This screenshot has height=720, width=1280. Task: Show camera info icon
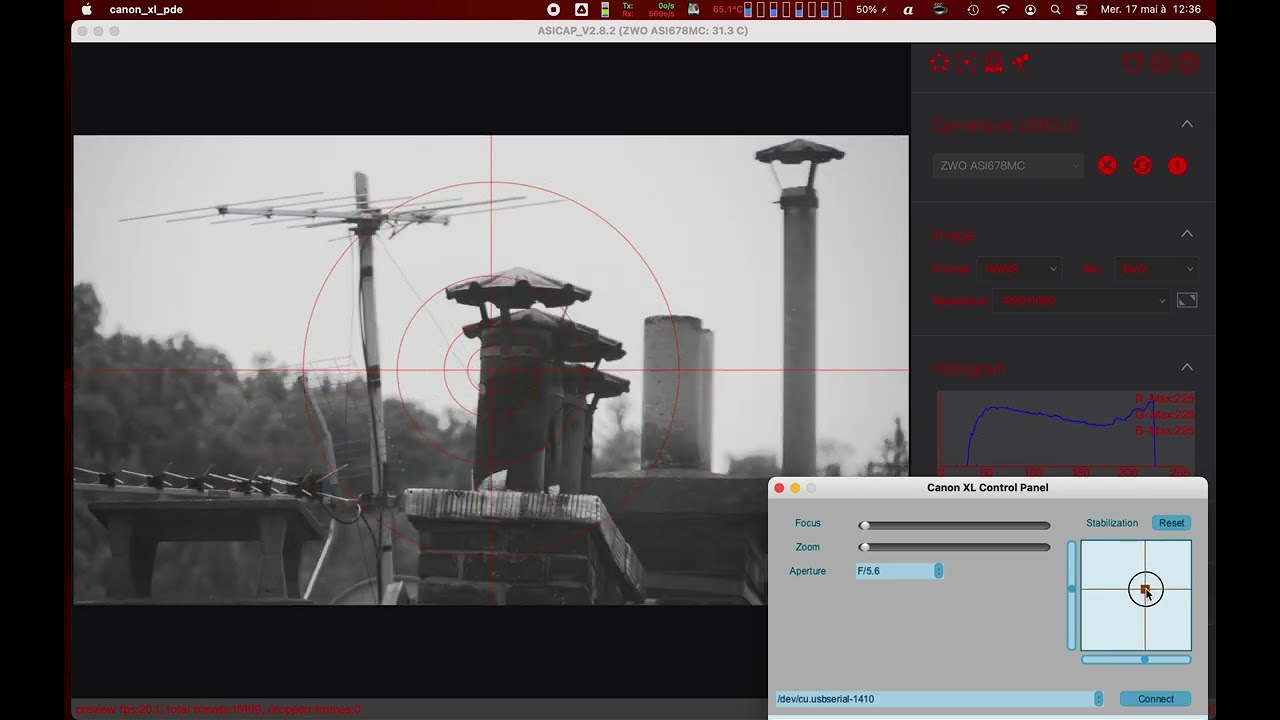pos(1177,166)
